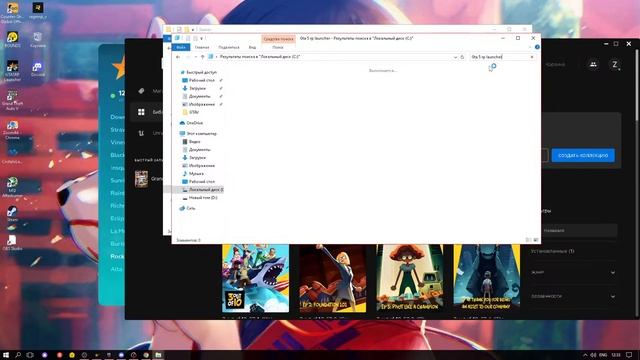Image resolution: width=640 pixels, height=360 pixels.
Task: Open pinned Изображения under Quick access
Action: click(201, 104)
